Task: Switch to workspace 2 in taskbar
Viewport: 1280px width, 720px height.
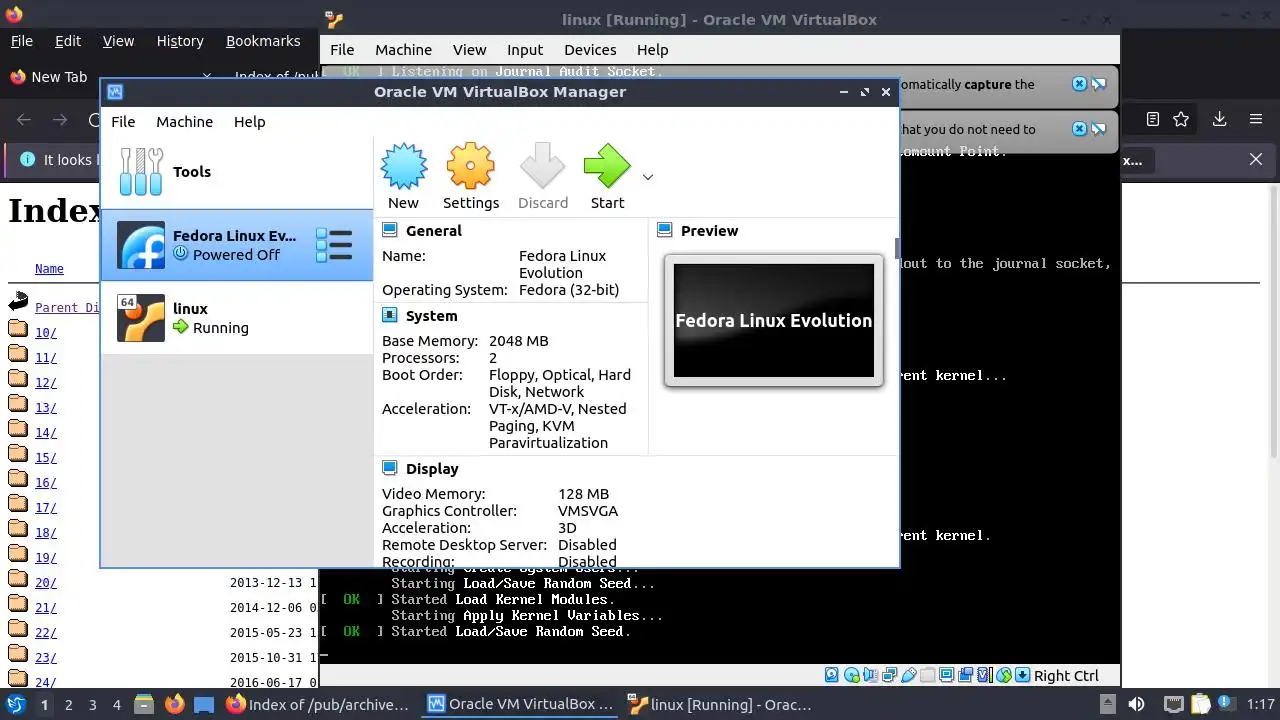Action: pyautogui.click(x=68, y=705)
